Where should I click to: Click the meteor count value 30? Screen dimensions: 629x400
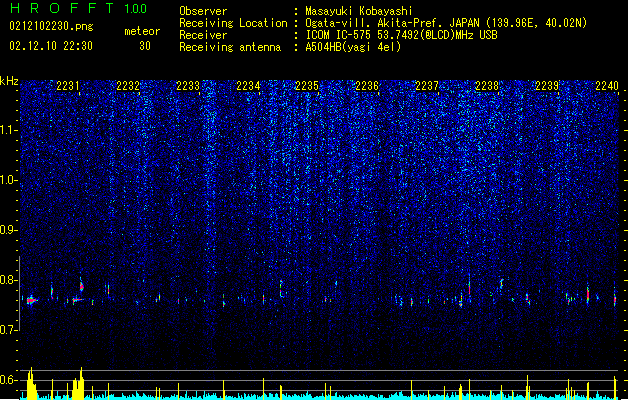(145, 46)
